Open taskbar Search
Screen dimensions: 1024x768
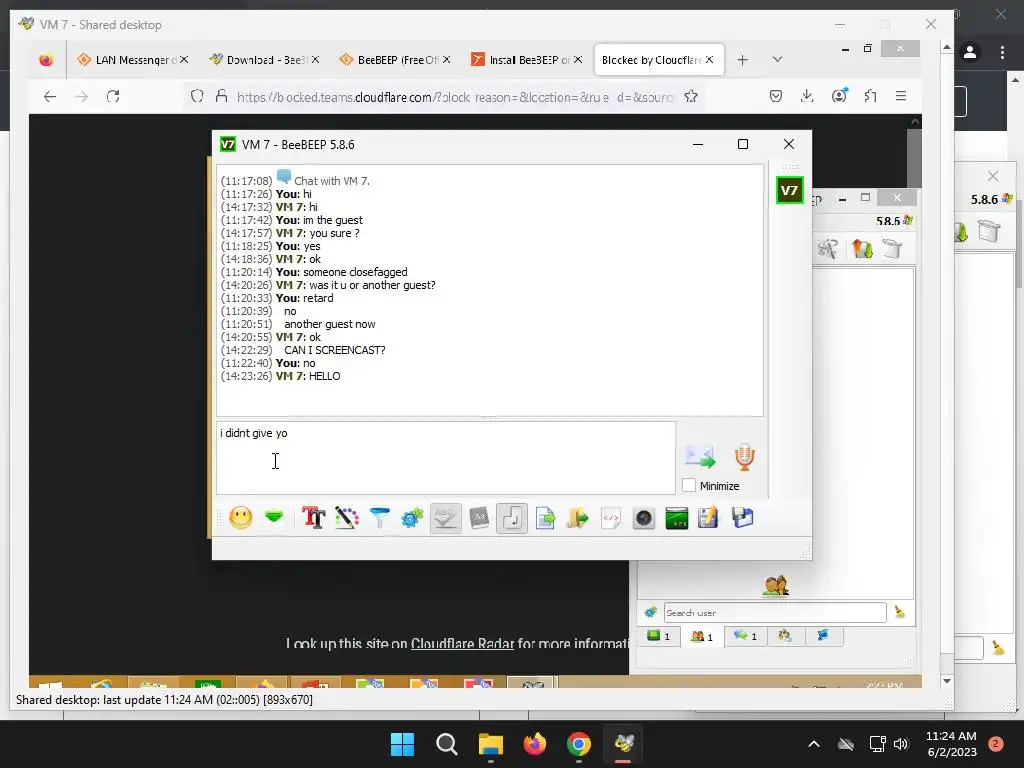pos(447,744)
